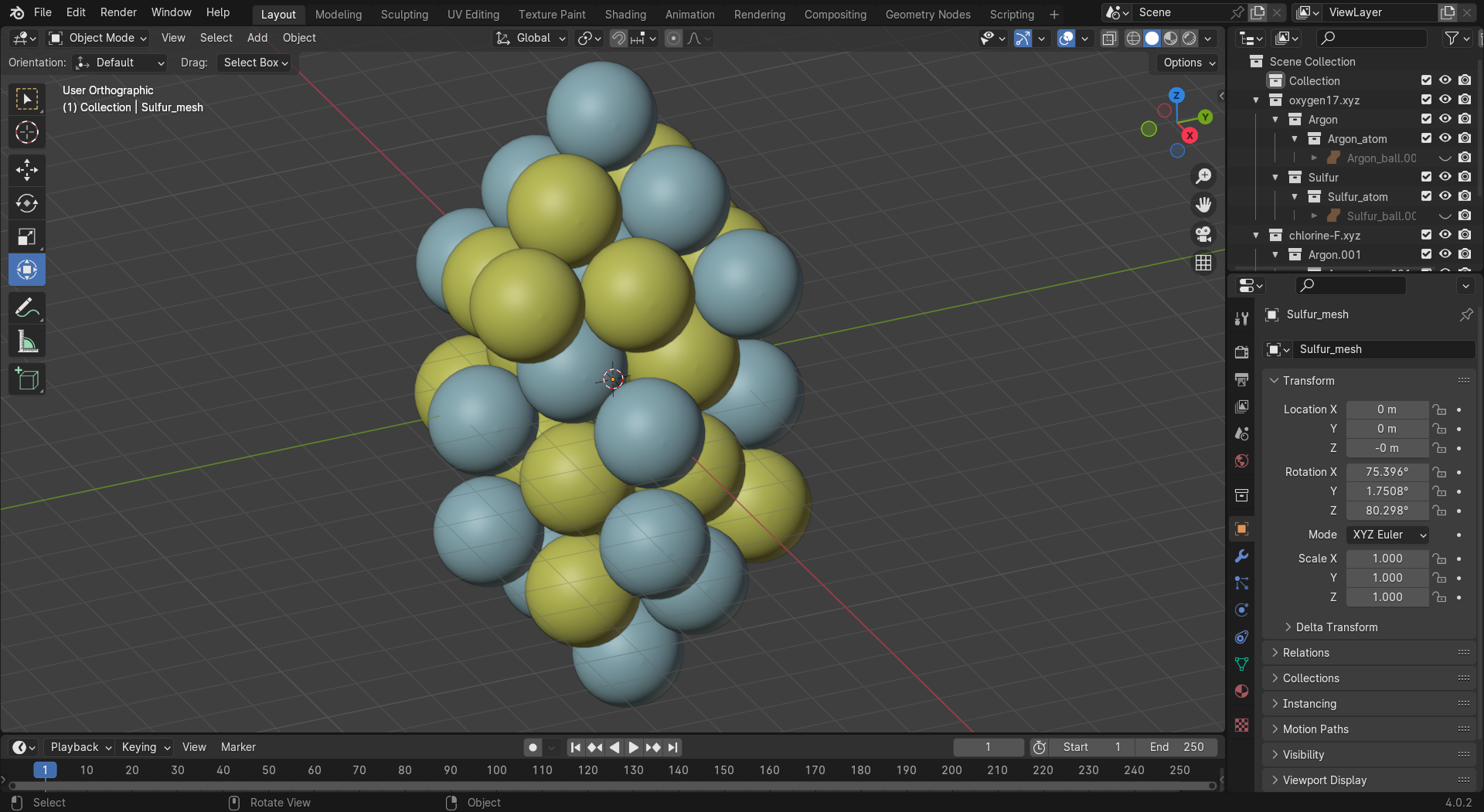Click the Rotation X value field
1484x812 pixels.
pyautogui.click(x=1387, y=472)
